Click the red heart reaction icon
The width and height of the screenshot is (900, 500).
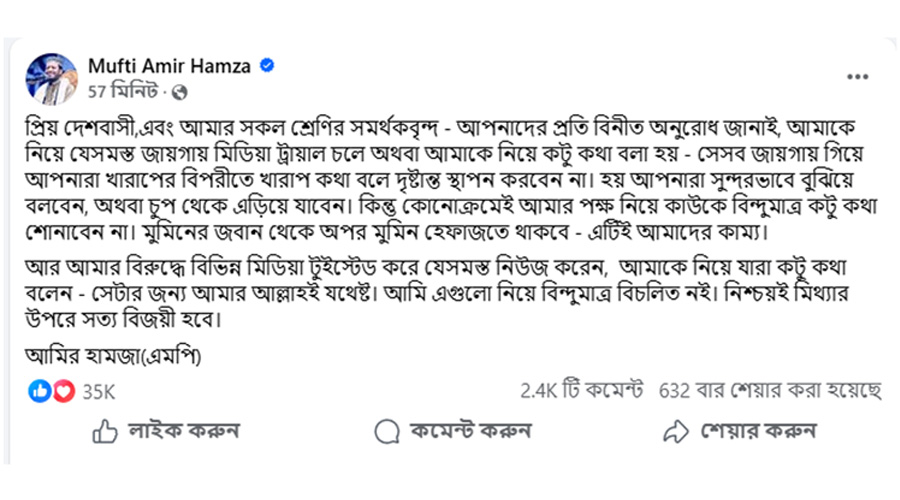point(63,392)
